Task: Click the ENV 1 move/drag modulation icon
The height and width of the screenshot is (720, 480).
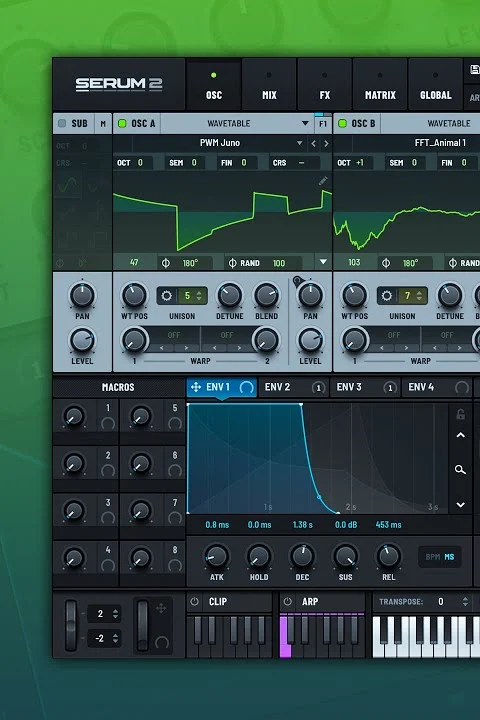Action: pos(196,387)
